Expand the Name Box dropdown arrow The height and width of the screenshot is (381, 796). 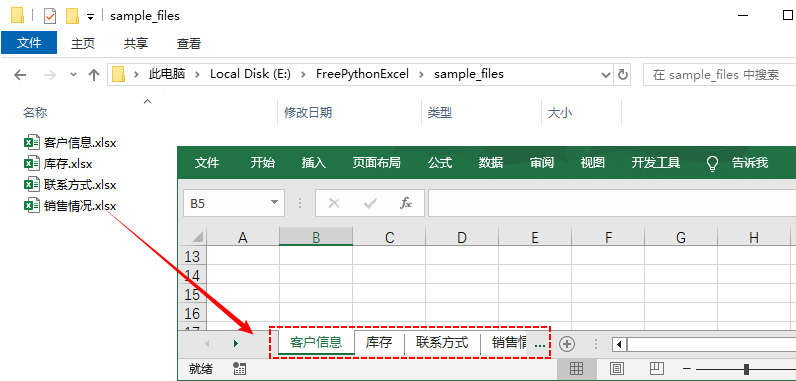pos(274,203)
